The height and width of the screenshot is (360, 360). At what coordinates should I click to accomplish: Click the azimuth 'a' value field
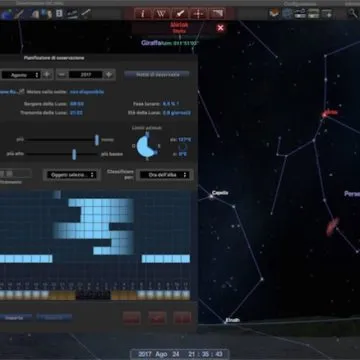(183, 154)
